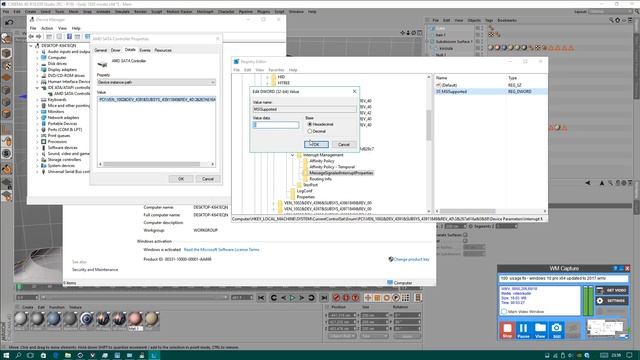The width and height of the screenshot is (640, 360).
Task: Select the pink material sphere
Action: [x=135, y=319]
